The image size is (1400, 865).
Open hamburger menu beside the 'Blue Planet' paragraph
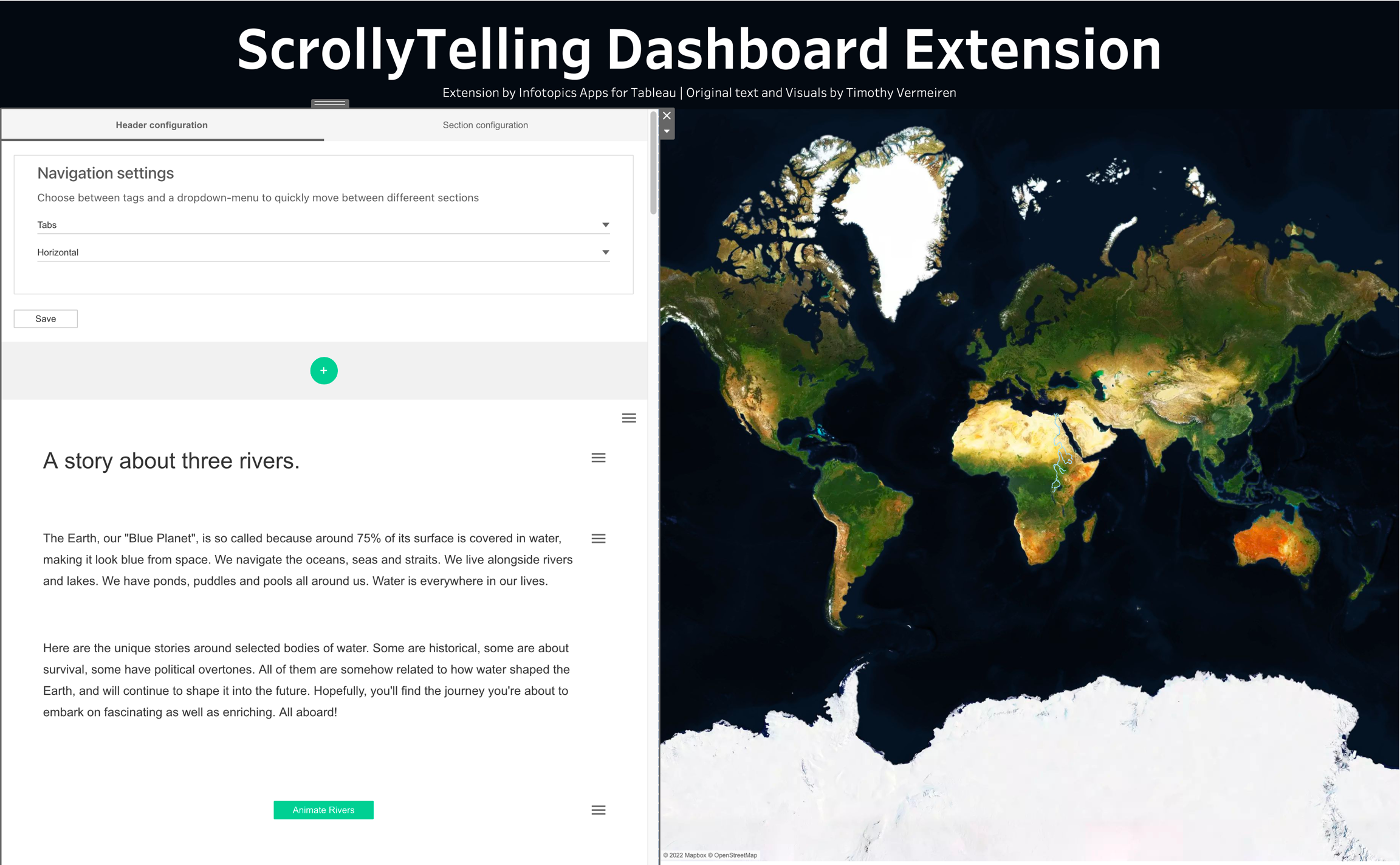tap(599, 539)
